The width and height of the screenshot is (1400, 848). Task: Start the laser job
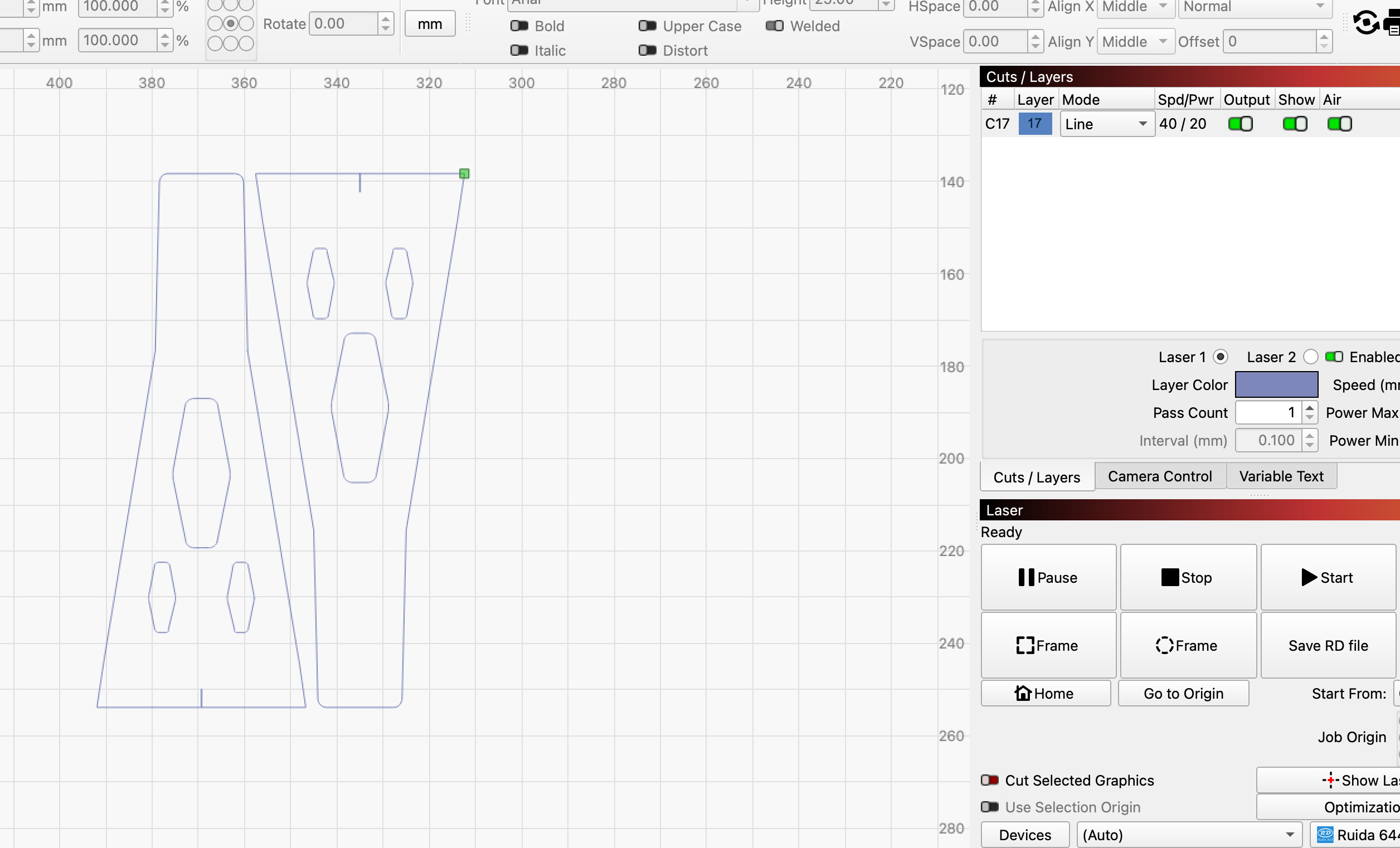[1328, 577]
